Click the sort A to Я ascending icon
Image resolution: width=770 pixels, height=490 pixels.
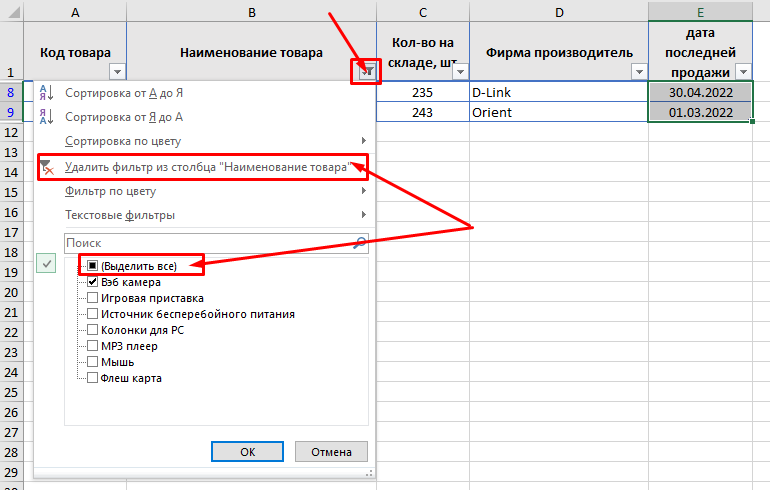tap(47, 93)
